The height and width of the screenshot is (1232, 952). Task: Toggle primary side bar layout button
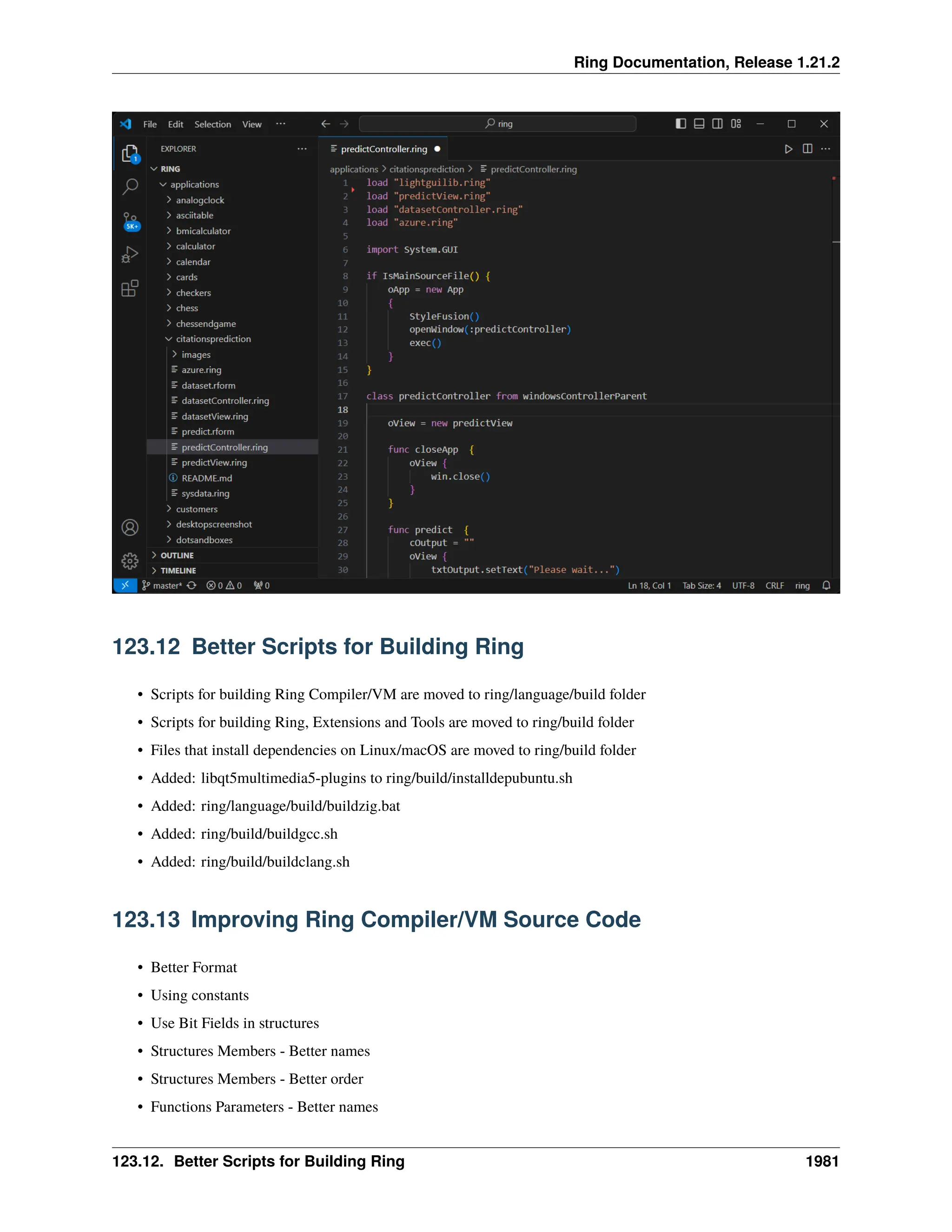681,124
